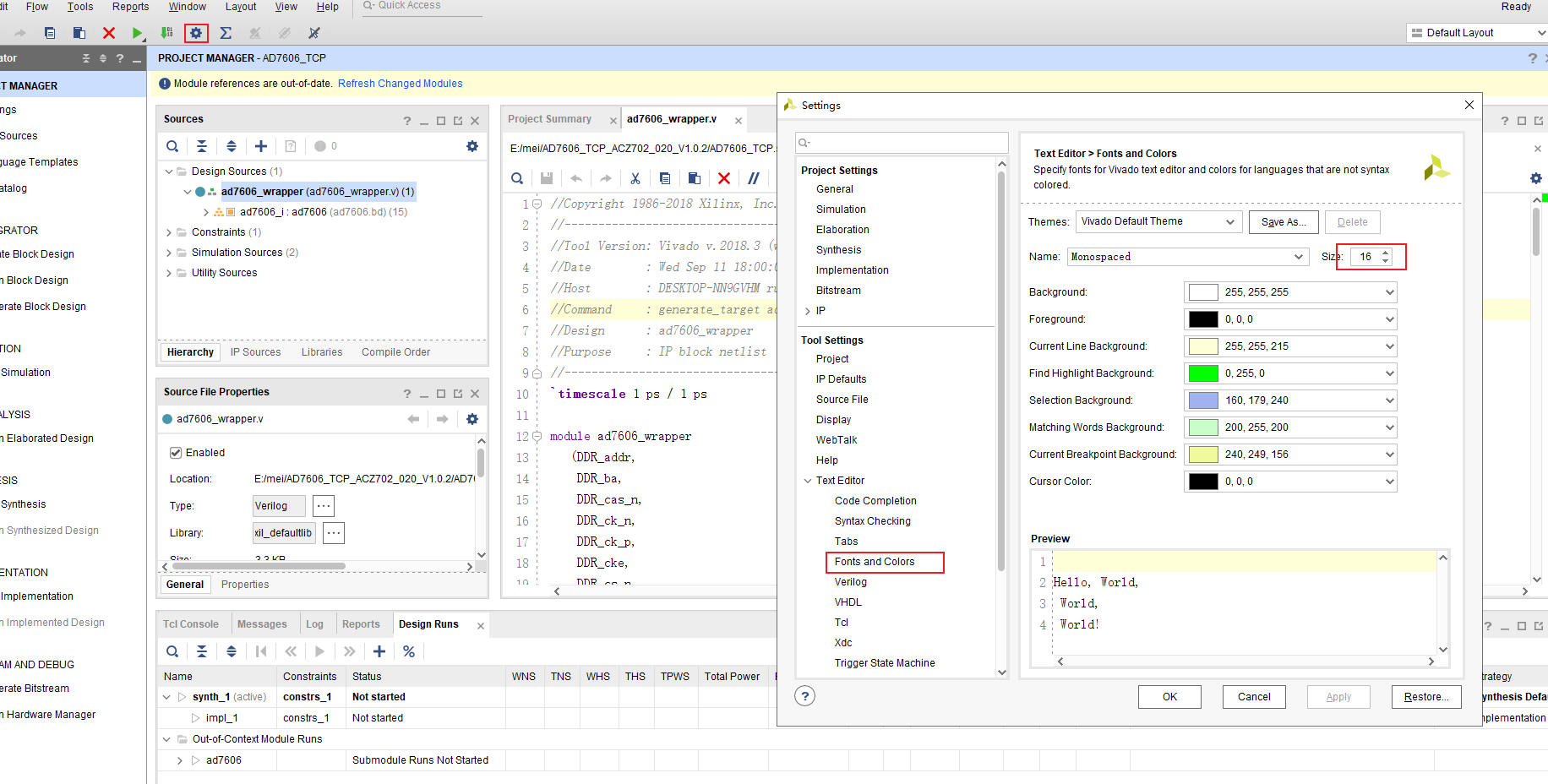Screen dimensions: 1548x784
Task: Click the Save As... theme button
Action: (1284, 222)
